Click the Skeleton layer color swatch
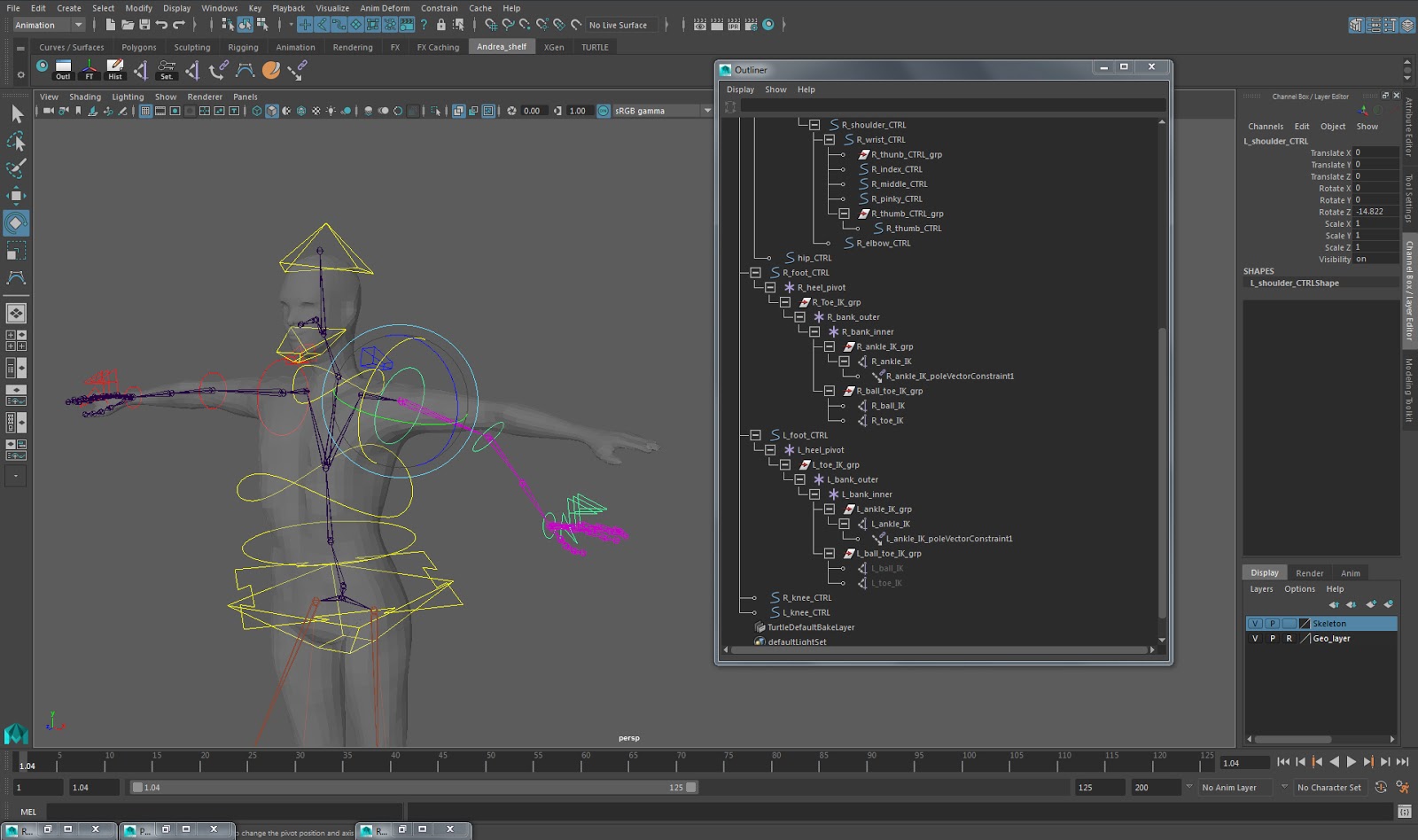Viewport: 1418px width, 840px height. coord(1304,623)
